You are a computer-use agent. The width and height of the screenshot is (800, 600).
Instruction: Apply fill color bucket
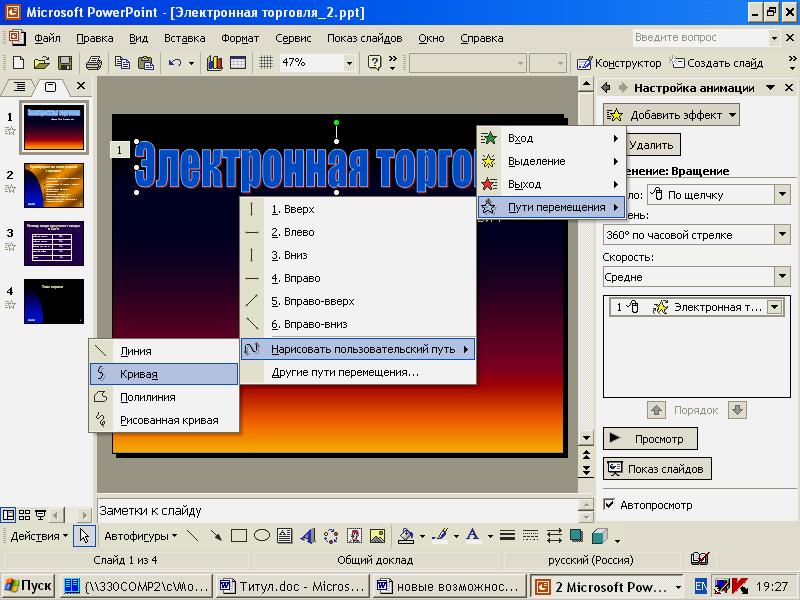(x=406, y=536)
